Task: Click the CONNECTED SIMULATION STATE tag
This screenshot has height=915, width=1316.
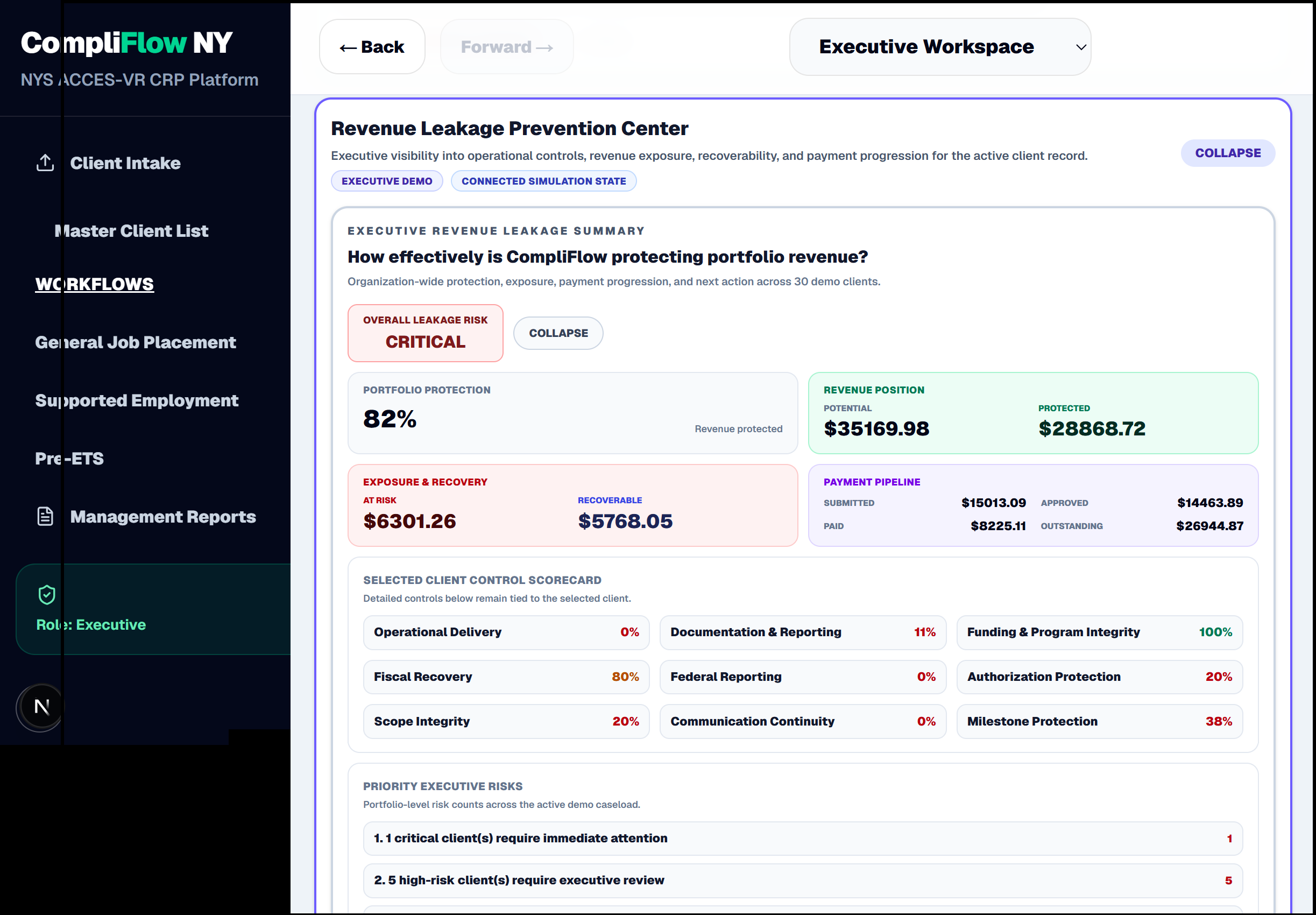Action: [544, 181]
